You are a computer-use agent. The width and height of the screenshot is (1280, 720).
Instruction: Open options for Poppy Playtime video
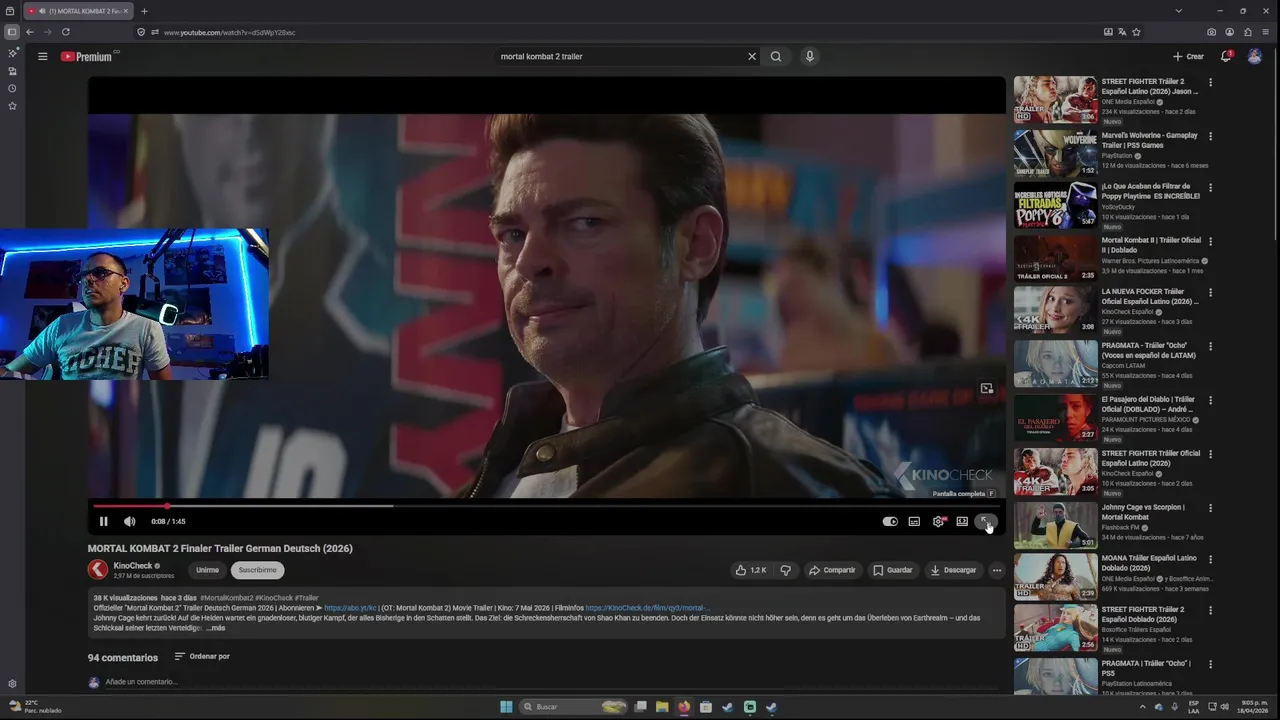[x=1210, y=187]
